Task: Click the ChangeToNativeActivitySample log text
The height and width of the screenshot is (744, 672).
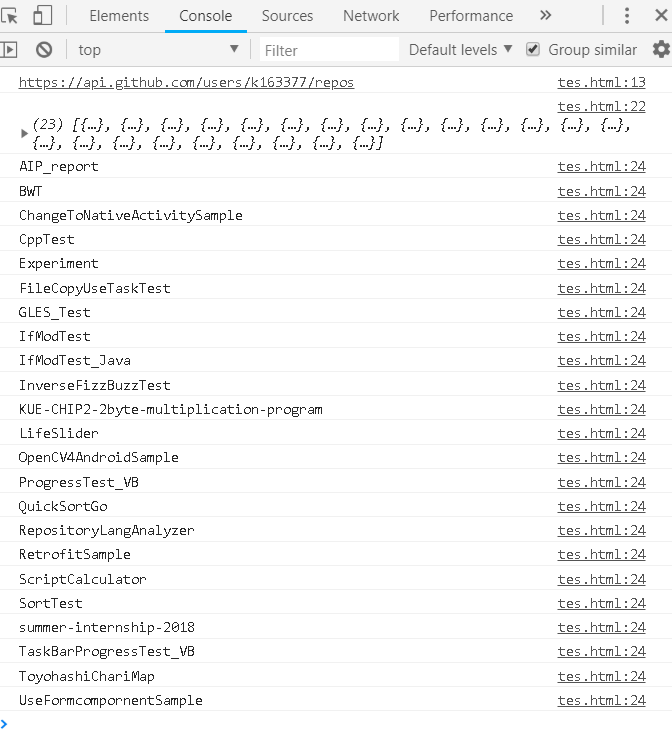Action: point(131,215)
